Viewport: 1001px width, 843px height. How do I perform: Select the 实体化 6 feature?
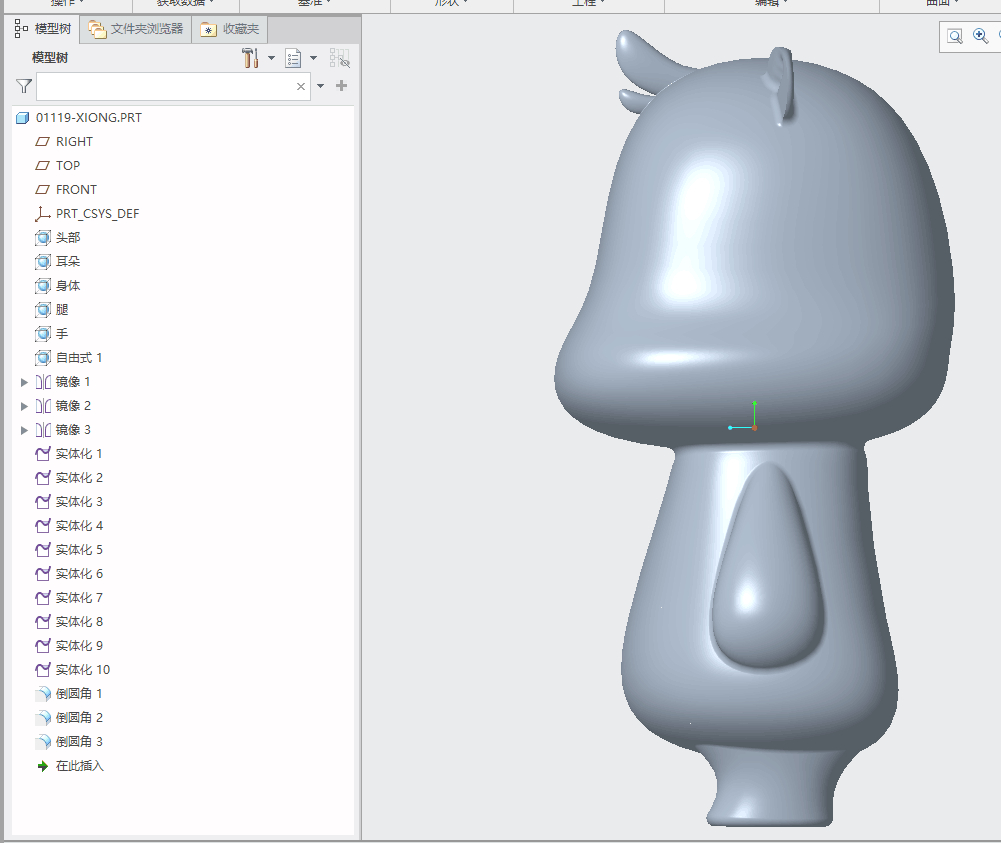(69, 574)
